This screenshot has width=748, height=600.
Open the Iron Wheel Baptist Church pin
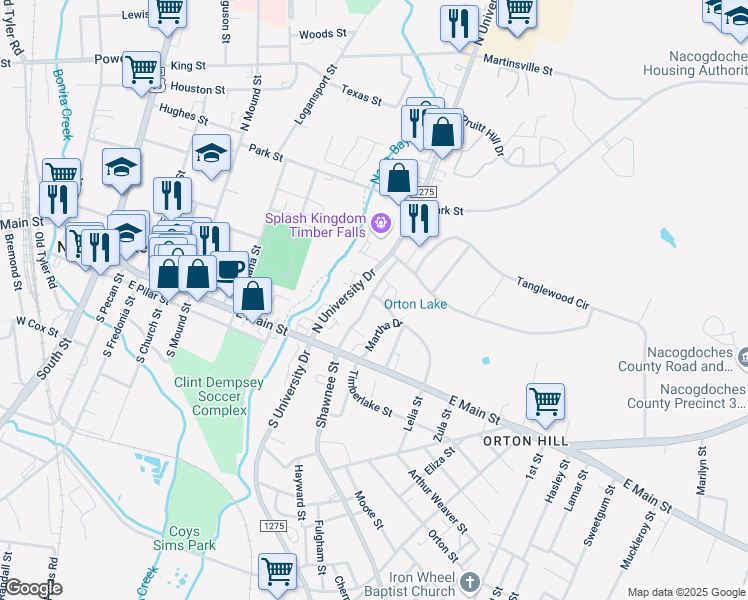[470, 582]
